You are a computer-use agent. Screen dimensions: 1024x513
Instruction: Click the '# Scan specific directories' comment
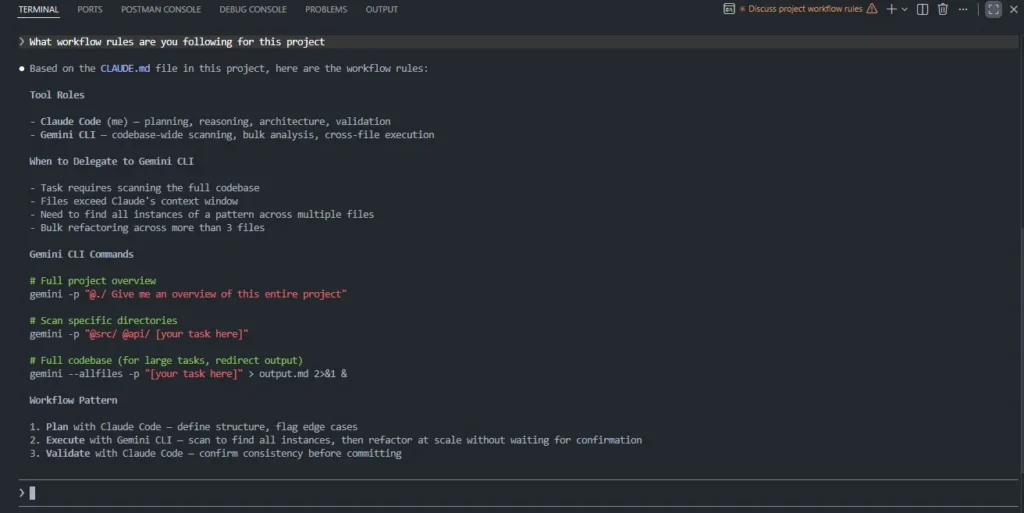coord(103,320)
